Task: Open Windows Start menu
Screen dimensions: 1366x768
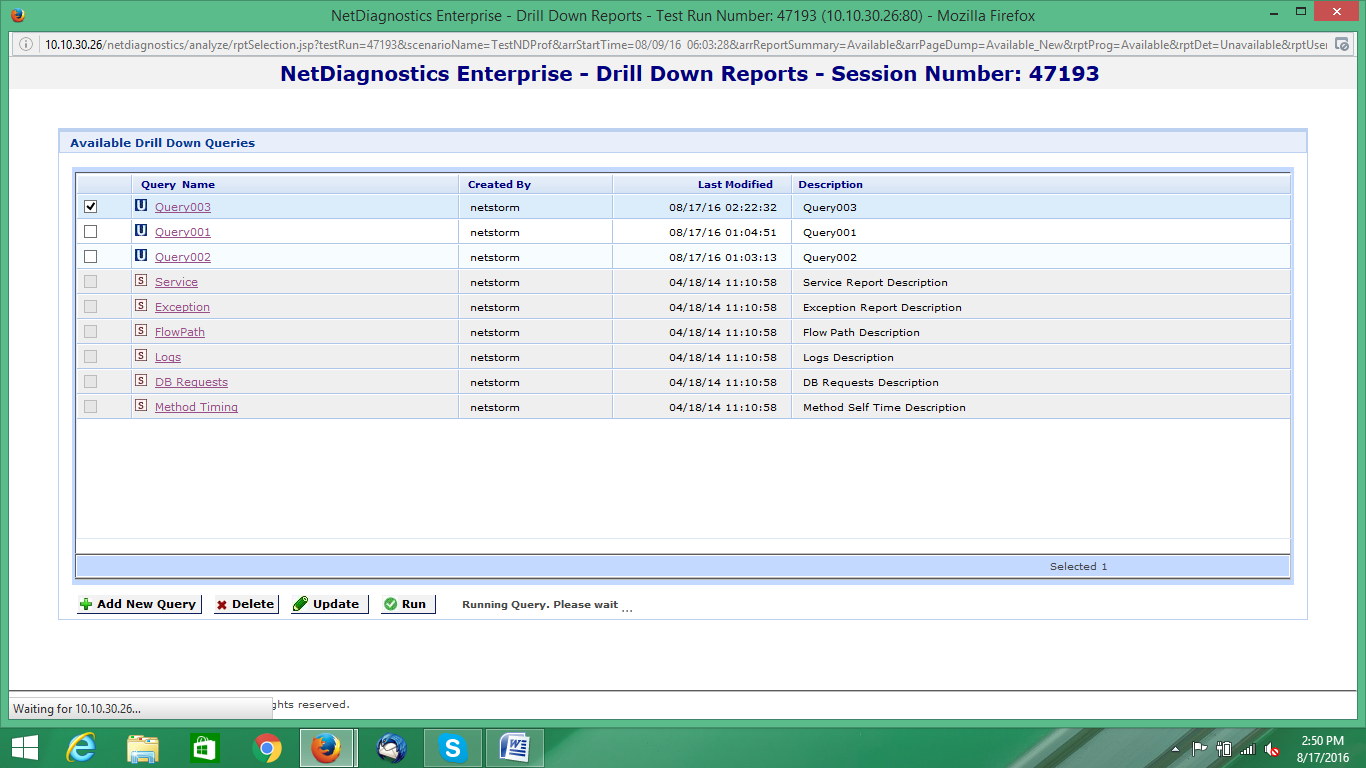Action: click(x=24, y=748)
